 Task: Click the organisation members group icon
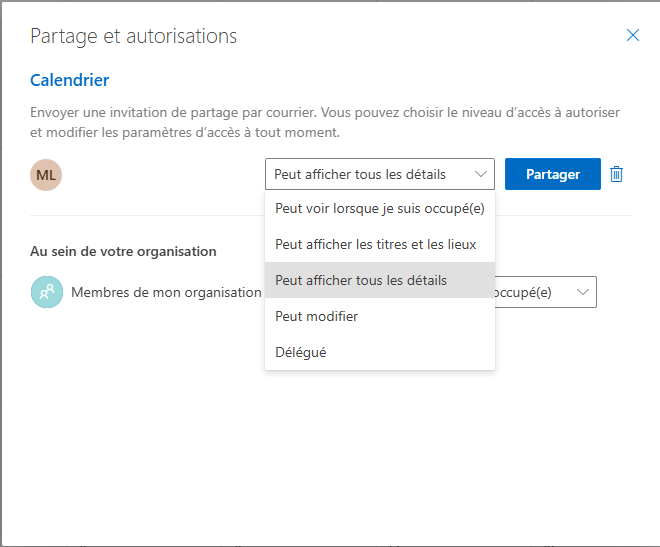click(46, 292)
